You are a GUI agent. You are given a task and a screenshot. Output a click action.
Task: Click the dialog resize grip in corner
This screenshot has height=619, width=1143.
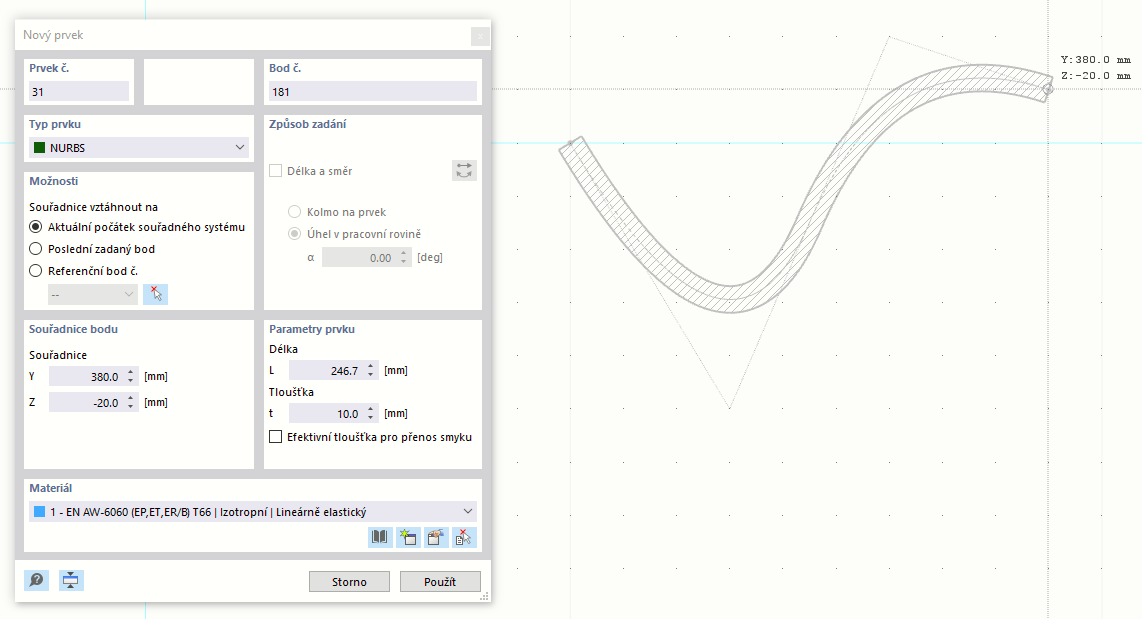pyautogui.click(x=484, y=596)
